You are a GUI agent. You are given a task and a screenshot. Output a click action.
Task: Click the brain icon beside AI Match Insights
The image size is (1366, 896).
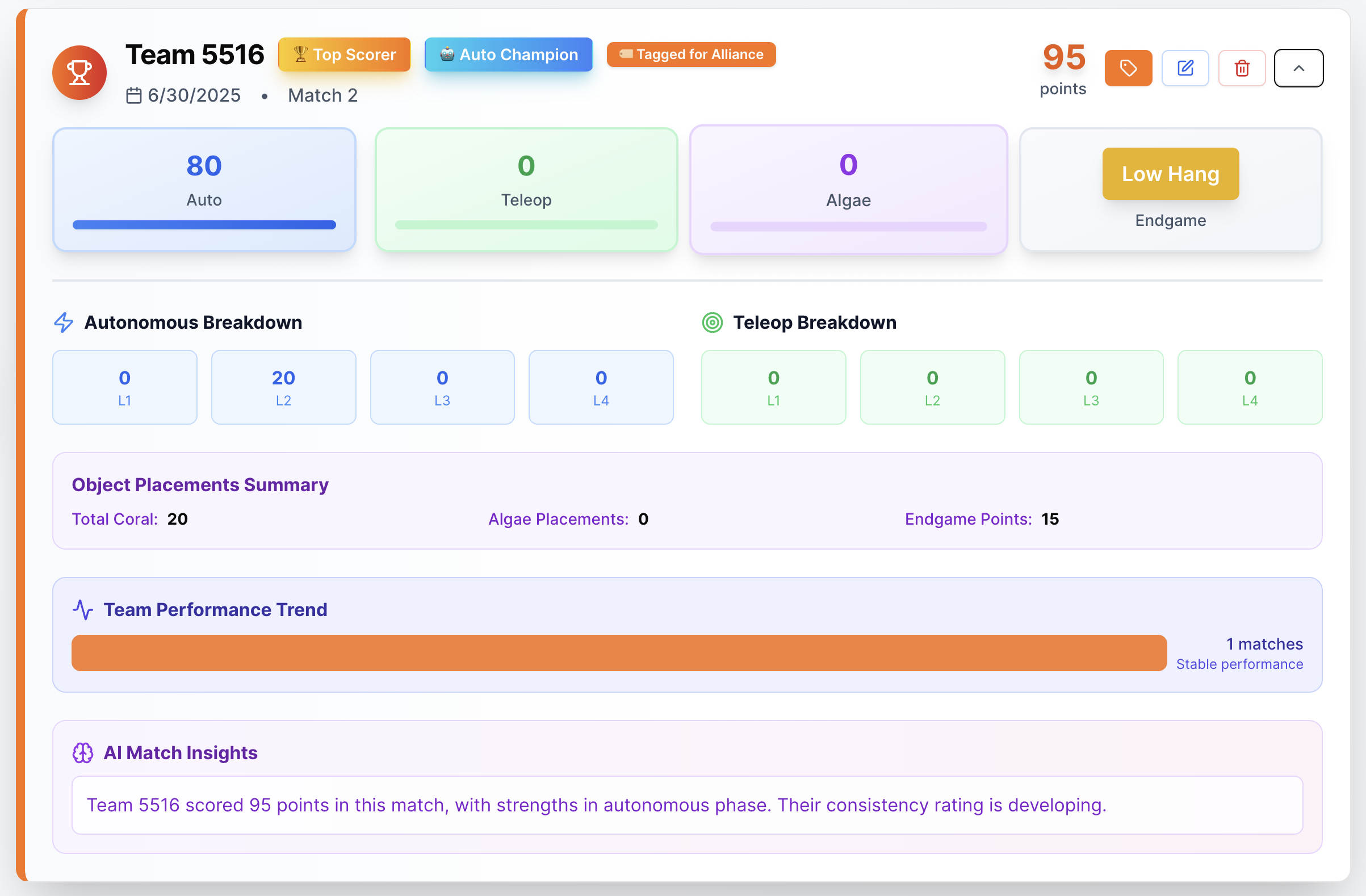[83, 752]
